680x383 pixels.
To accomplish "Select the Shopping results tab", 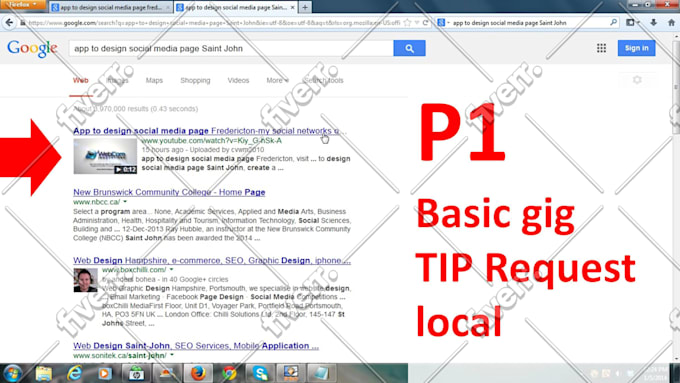I will (x=195, y=80).
